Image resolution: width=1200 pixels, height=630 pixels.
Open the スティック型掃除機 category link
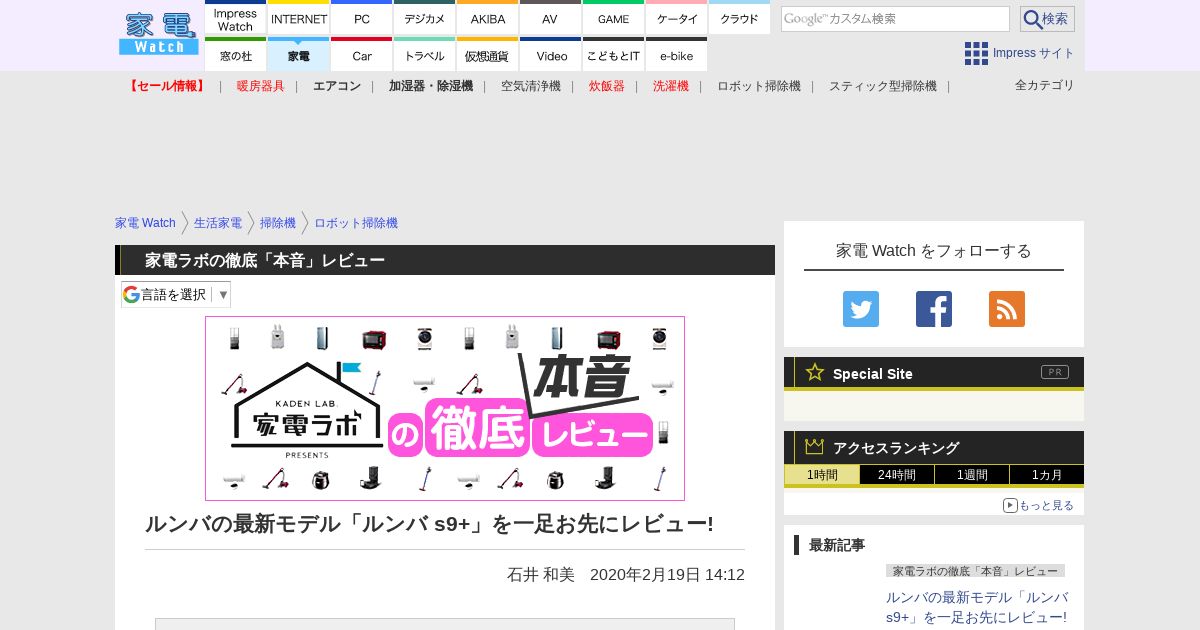[x=883, y=86]
